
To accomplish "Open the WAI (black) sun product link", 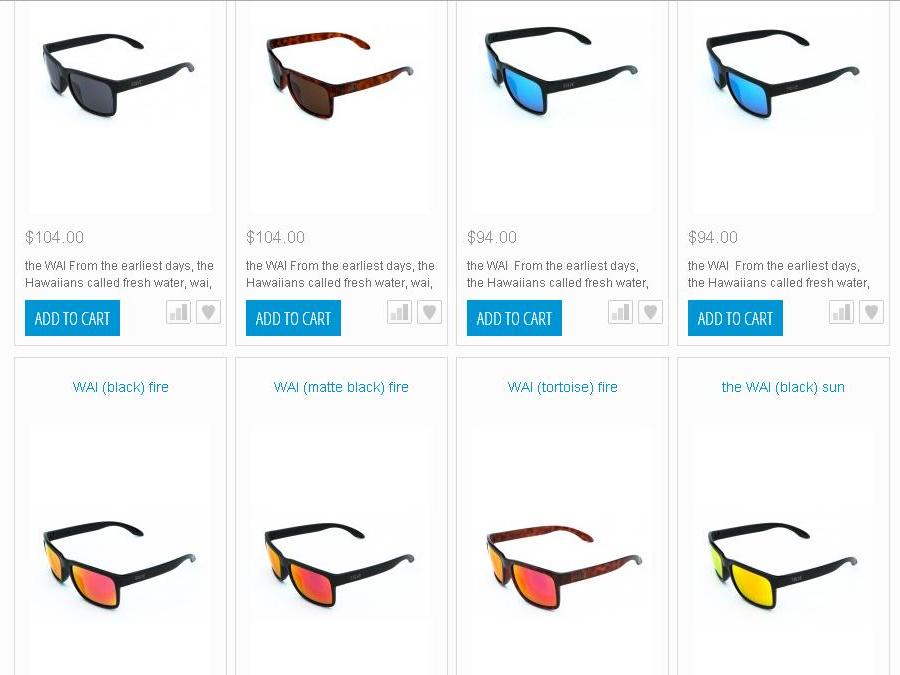I will coord(783,387).
